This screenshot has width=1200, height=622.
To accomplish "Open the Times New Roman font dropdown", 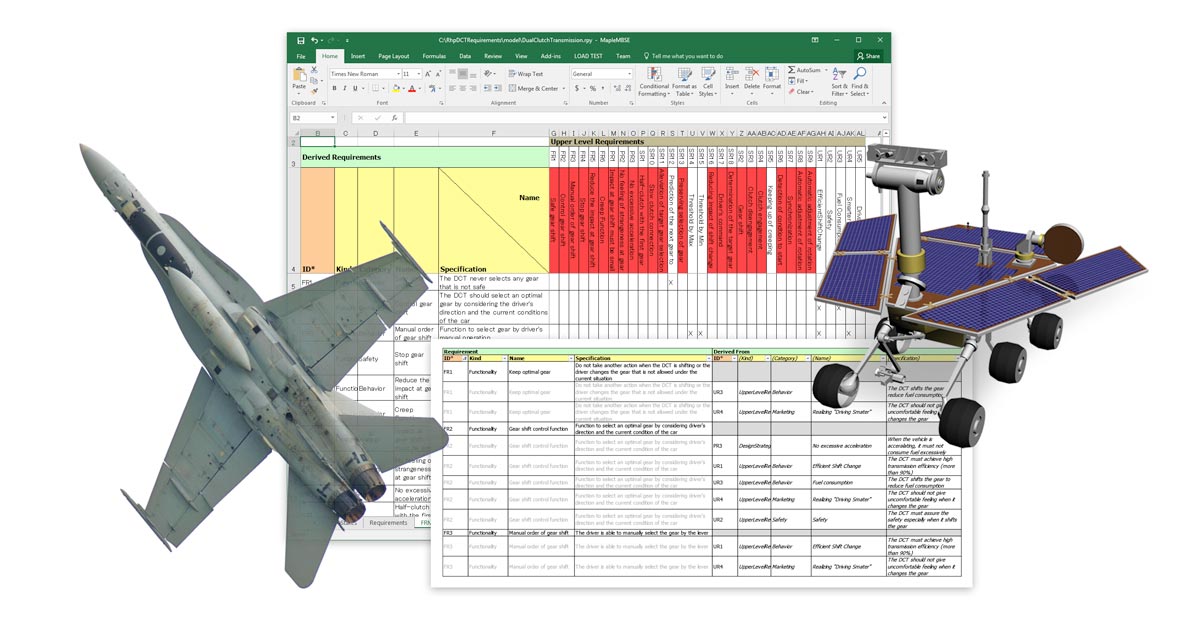I will 398,74.
